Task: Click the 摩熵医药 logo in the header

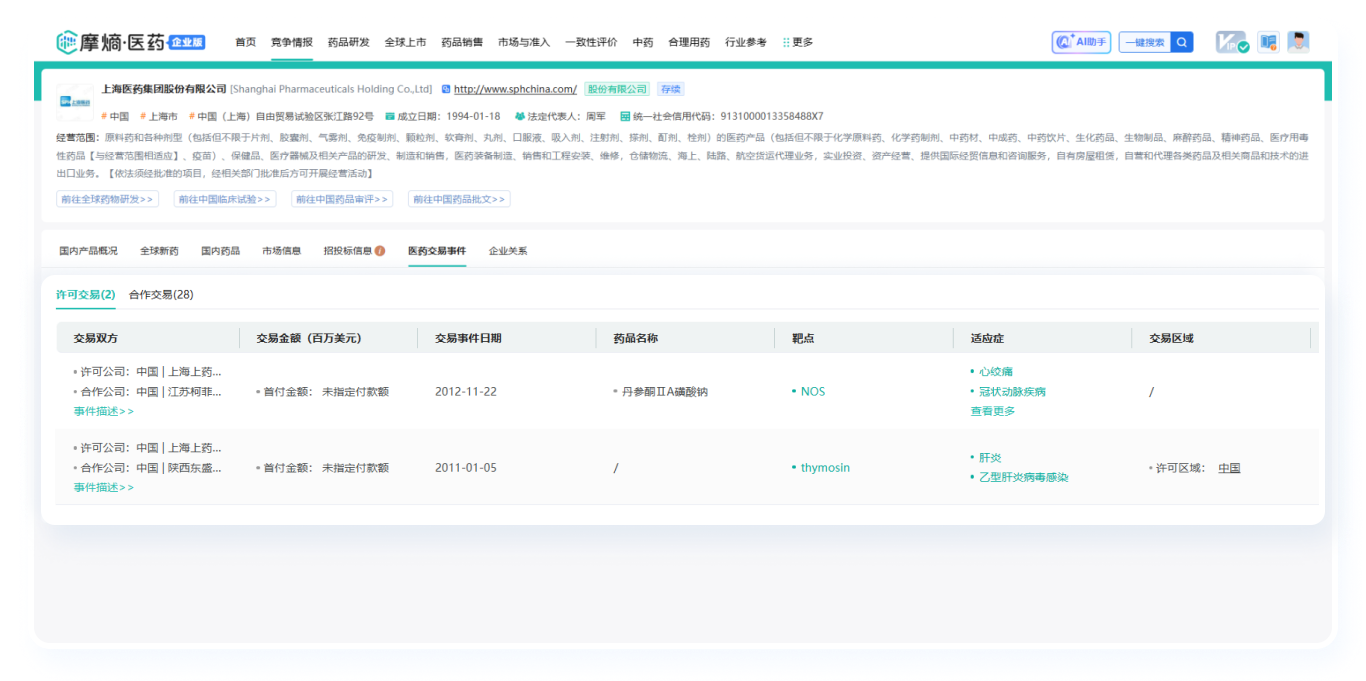Action: point(130,42)
